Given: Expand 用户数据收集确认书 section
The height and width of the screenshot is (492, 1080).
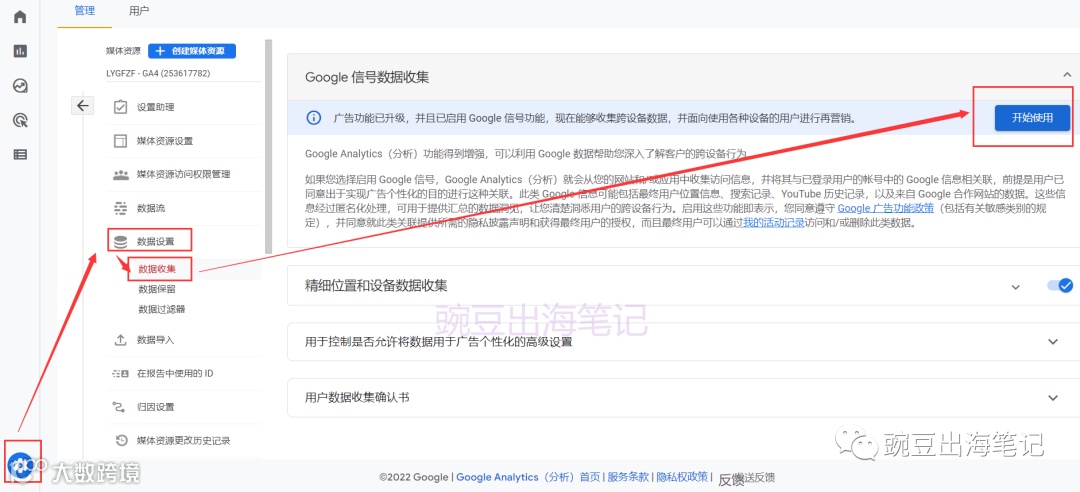Looking at the screenshot, I should [x=1052, y=398].
